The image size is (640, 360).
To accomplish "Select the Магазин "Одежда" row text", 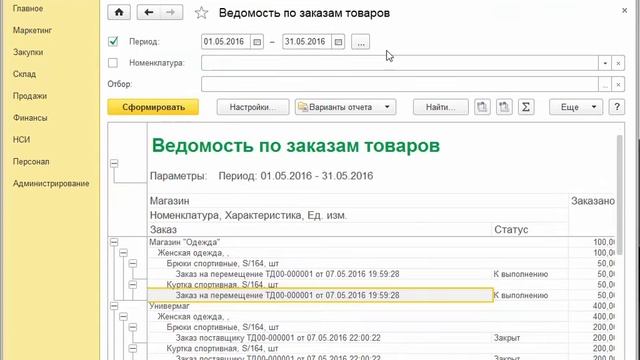I will click(184, 242).
